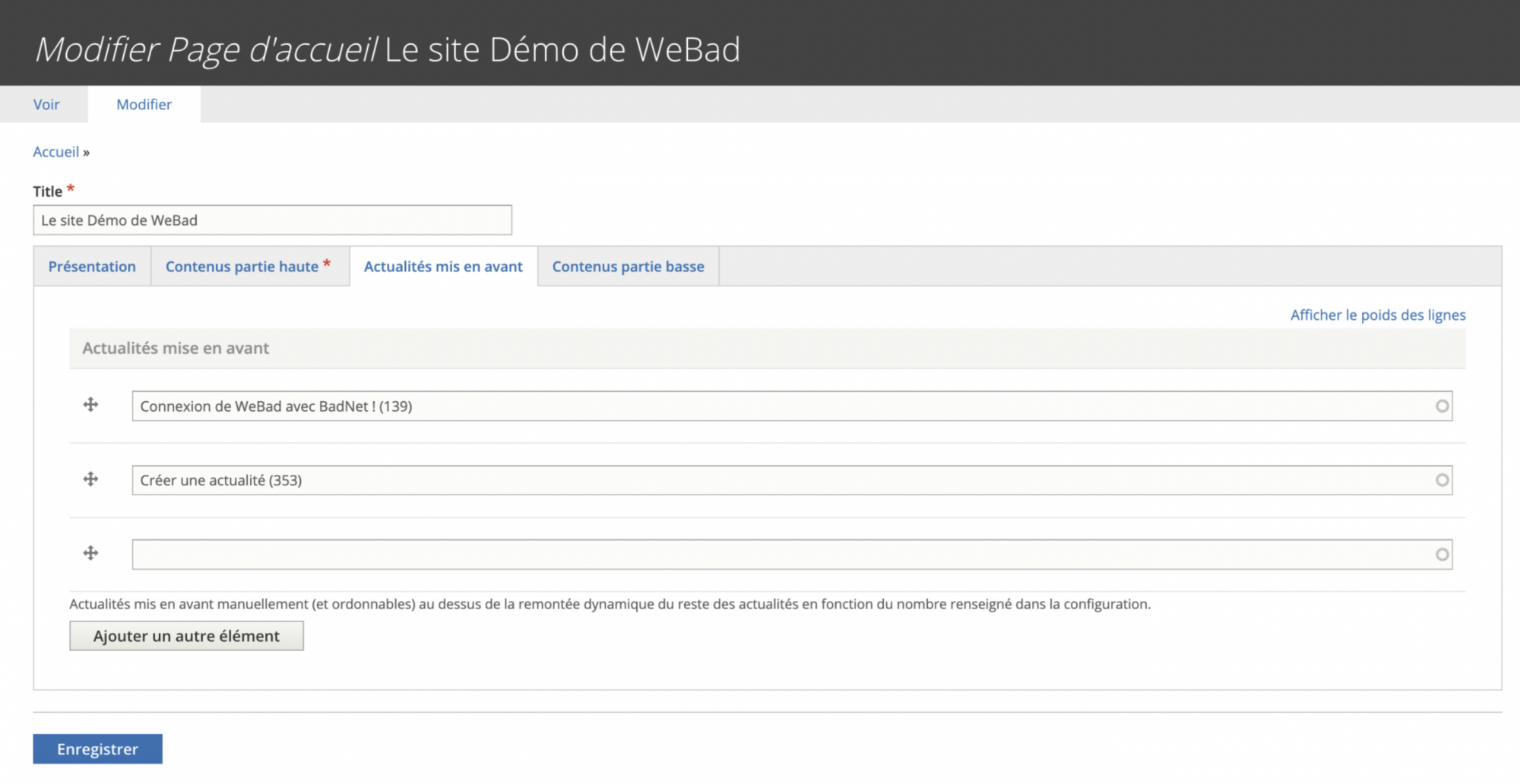Click Ajouter un autre élément button

click(186, 636)
